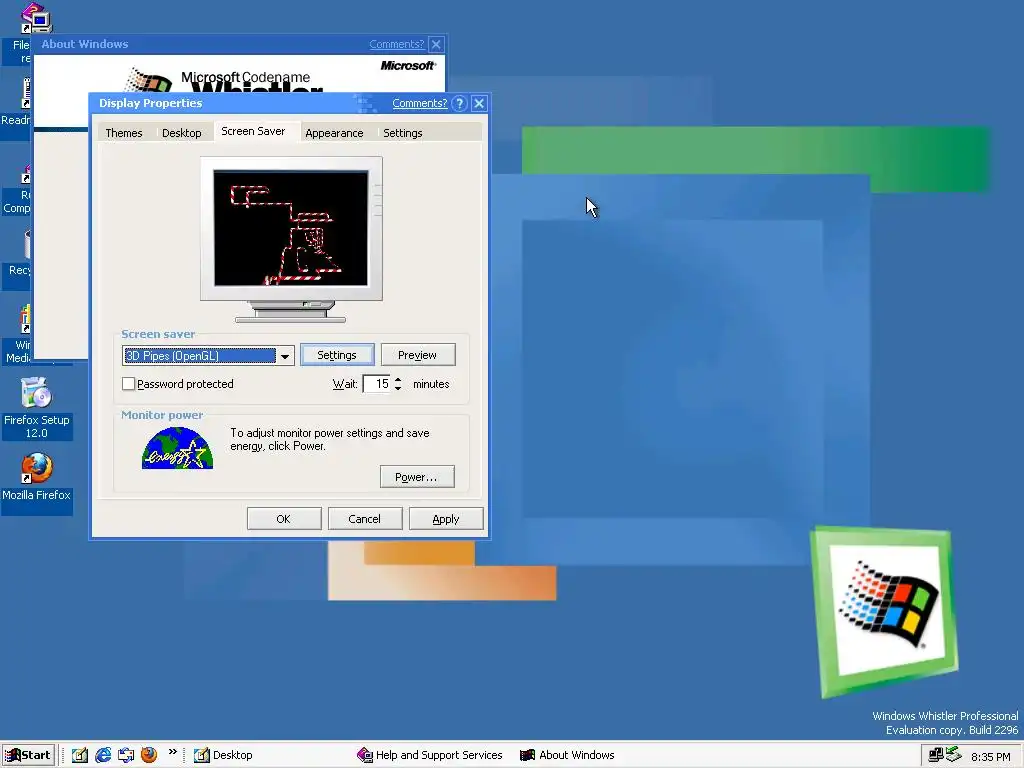Screen dimensions: 1024x768
Task: Confirm Display Properties with OK
Action: (284, 519)
